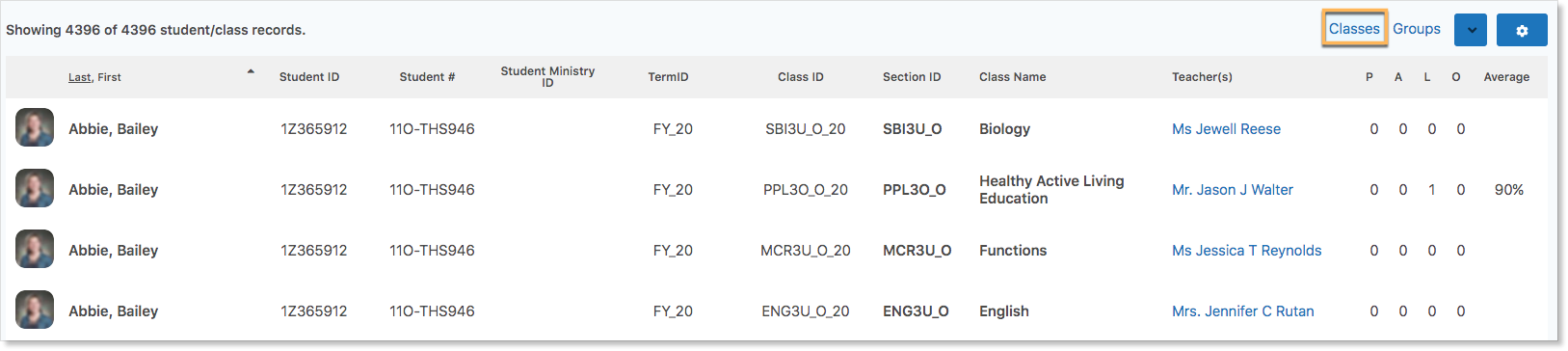Select the Average column header
Image resolution: width=1568 pixels, height=351 pixels.
click(x=1506, y=77)
